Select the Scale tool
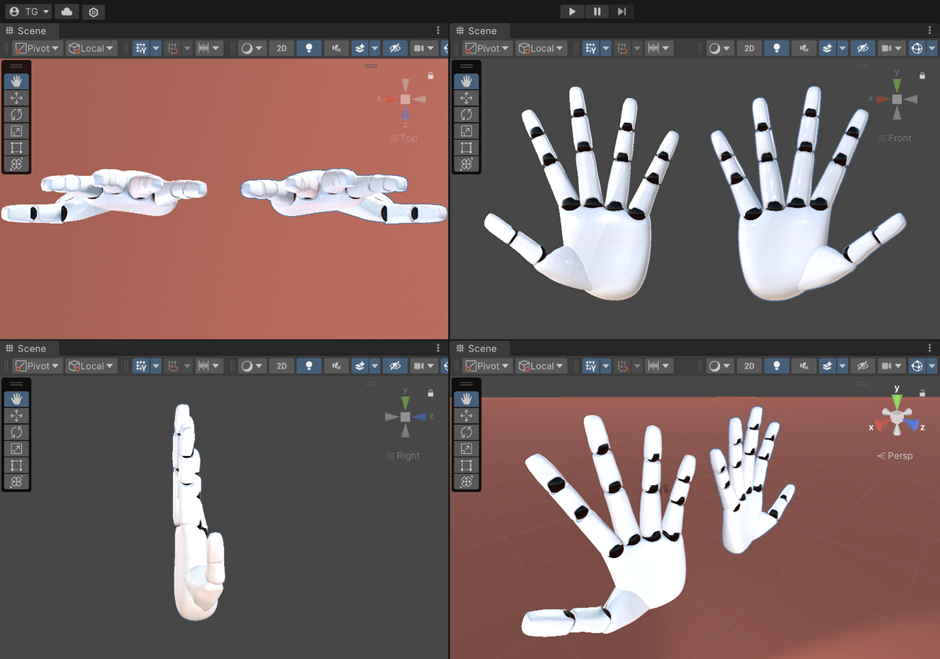Viewport: 940px width, 659px height. coord(15,131)
